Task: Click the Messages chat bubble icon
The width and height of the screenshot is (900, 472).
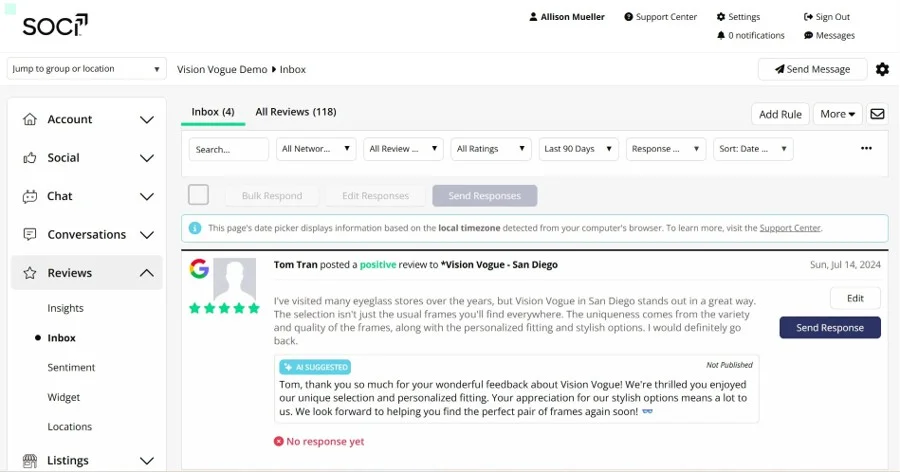Action: tap(808, 36)
